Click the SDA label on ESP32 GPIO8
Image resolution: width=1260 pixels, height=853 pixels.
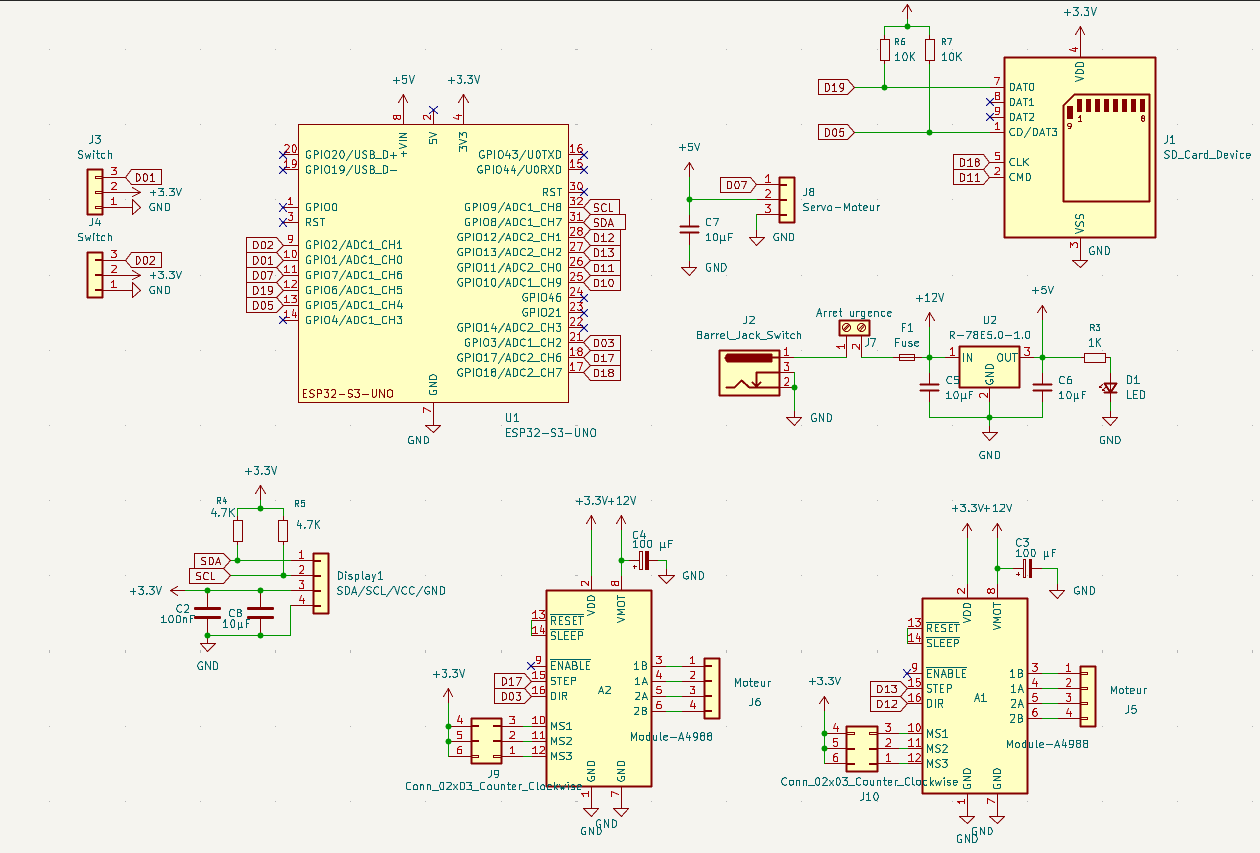[604, 222]
